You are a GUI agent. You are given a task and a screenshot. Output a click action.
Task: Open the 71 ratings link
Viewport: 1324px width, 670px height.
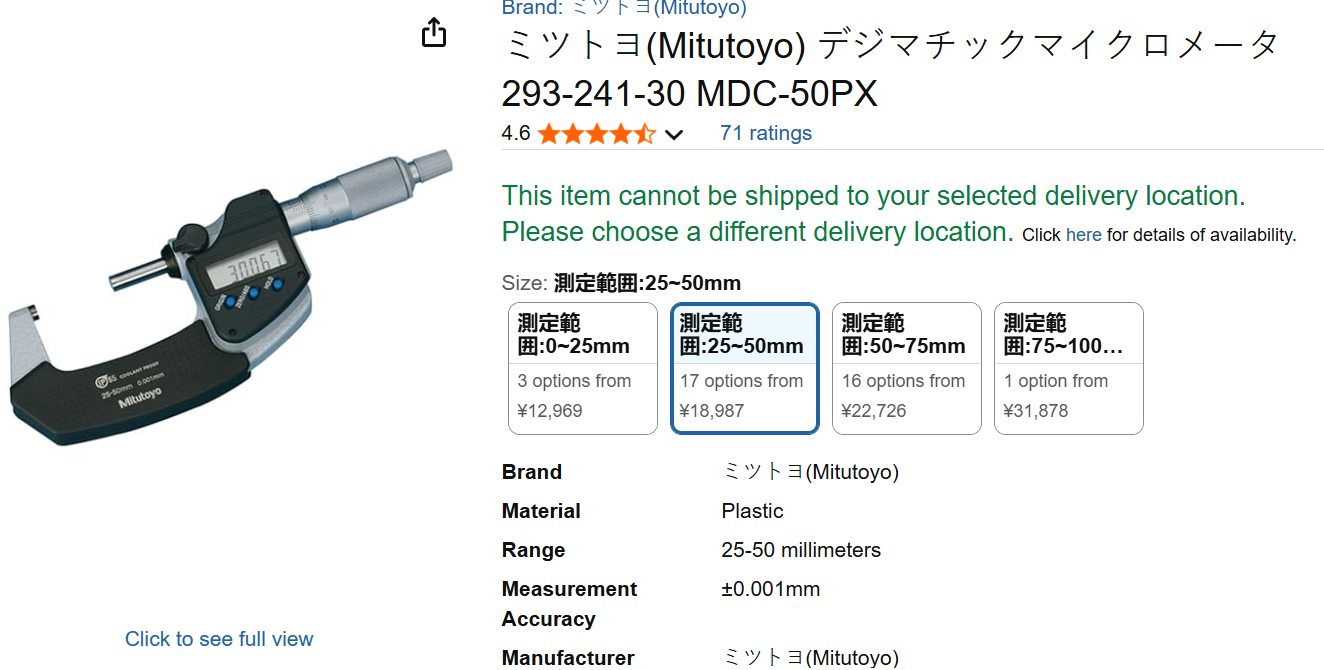point(765,133)
